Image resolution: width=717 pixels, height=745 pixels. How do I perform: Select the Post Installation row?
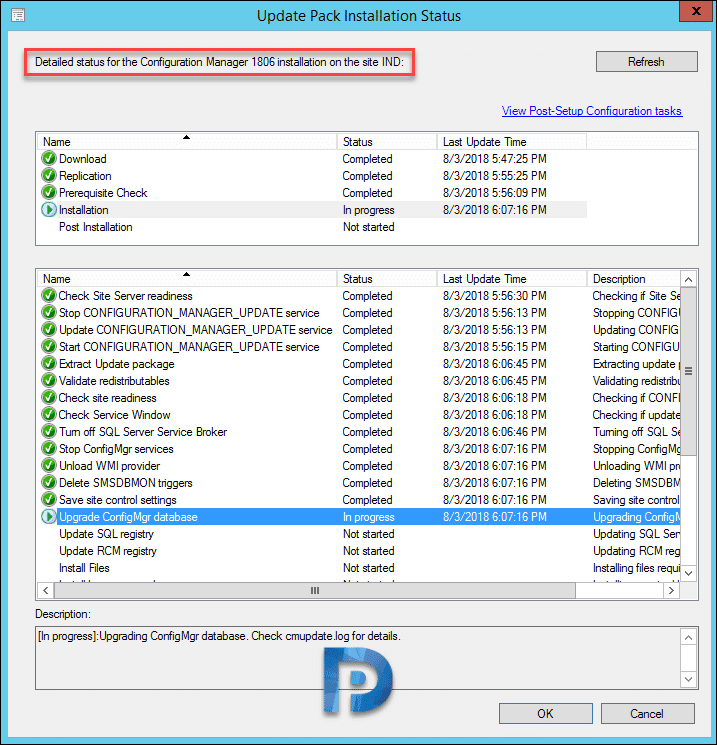(x=312, y=227)
